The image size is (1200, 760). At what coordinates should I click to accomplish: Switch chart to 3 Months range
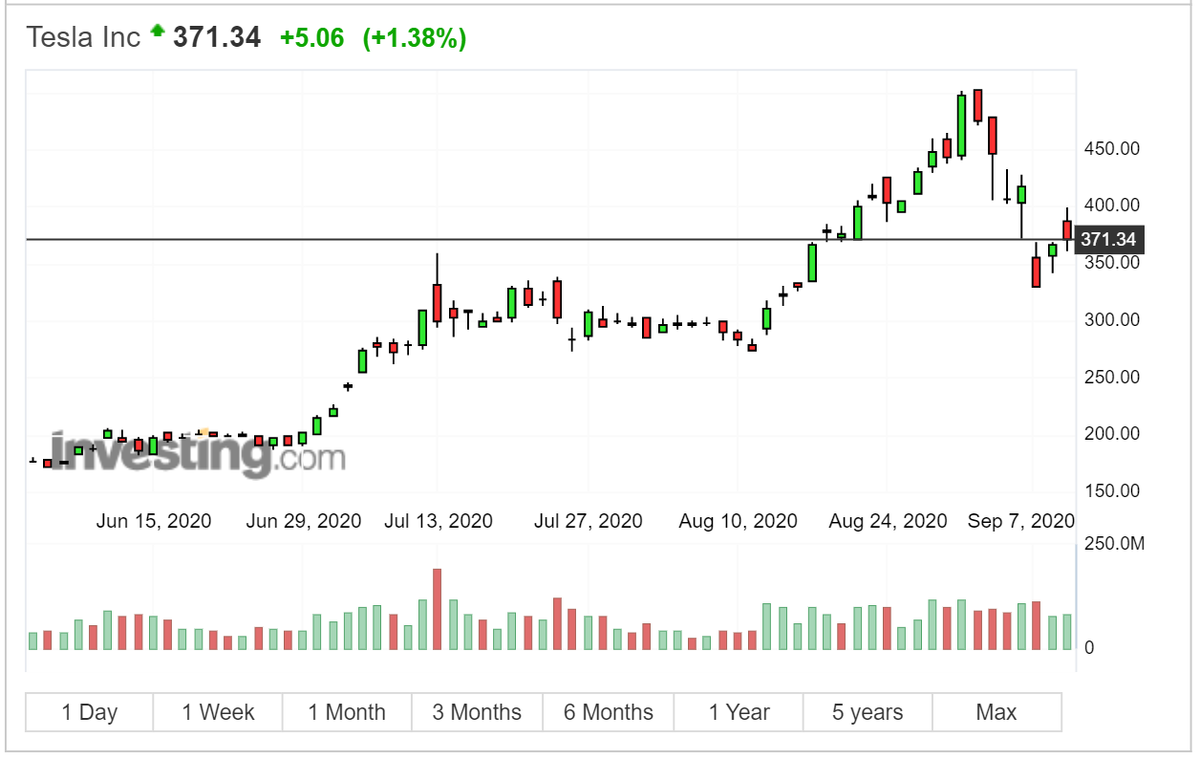tap(477, 712)
